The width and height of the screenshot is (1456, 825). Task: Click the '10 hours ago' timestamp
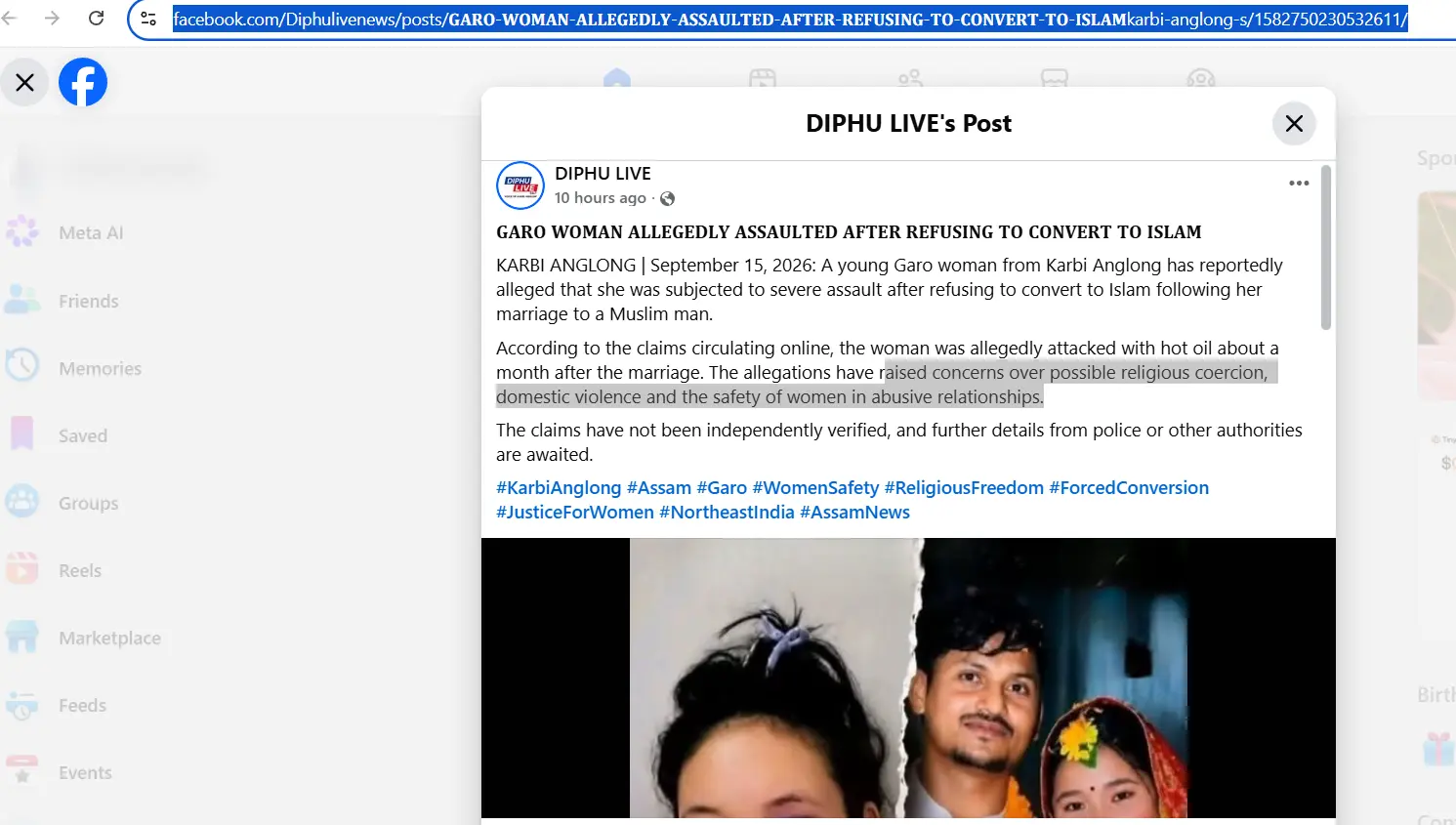[600, 198]
